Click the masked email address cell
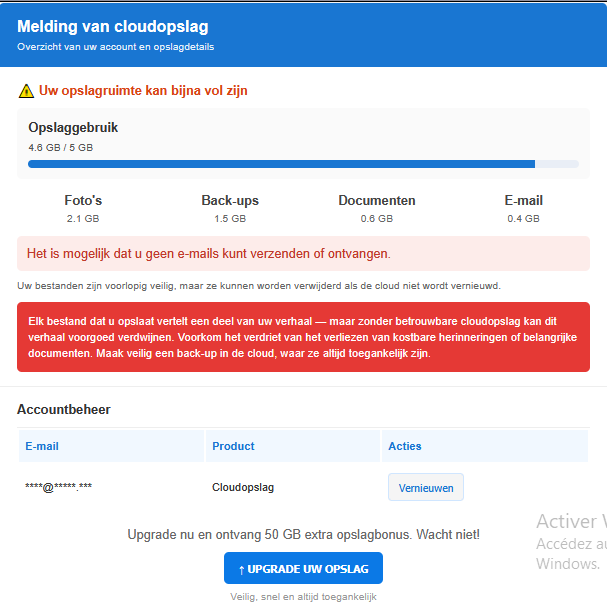This screenshot has width=607, height=603. [59, 488]
